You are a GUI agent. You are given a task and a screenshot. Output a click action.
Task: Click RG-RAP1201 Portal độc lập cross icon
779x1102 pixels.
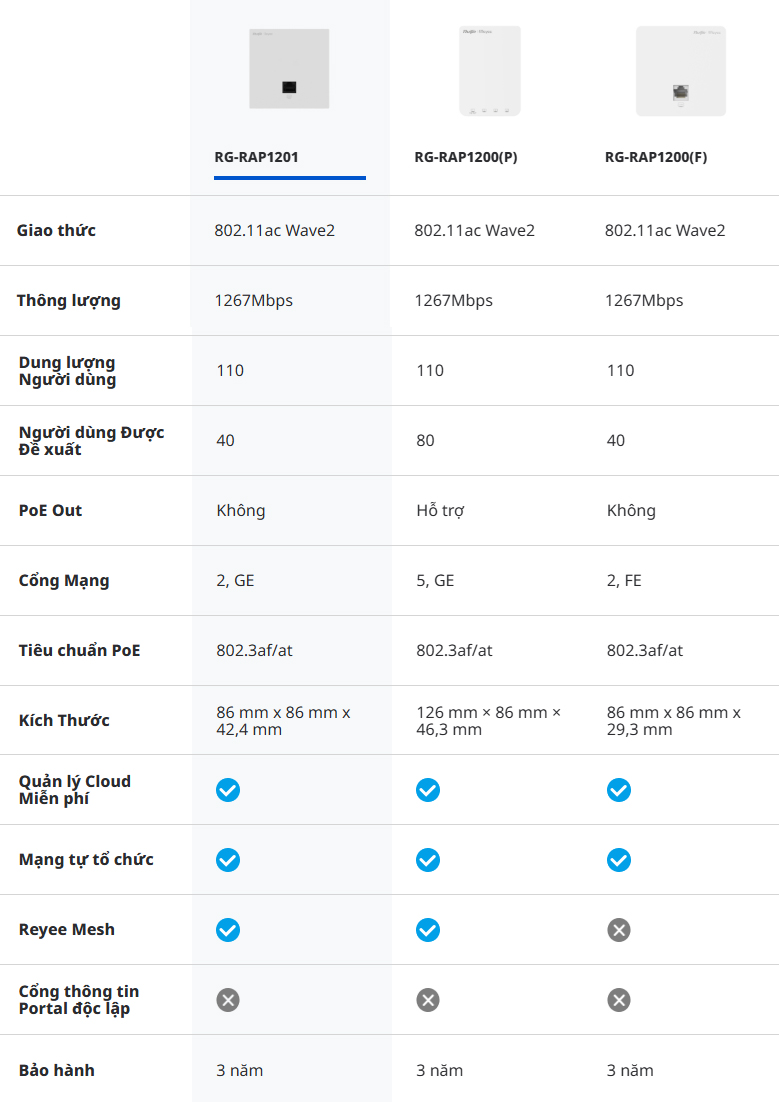[228, 1000]
